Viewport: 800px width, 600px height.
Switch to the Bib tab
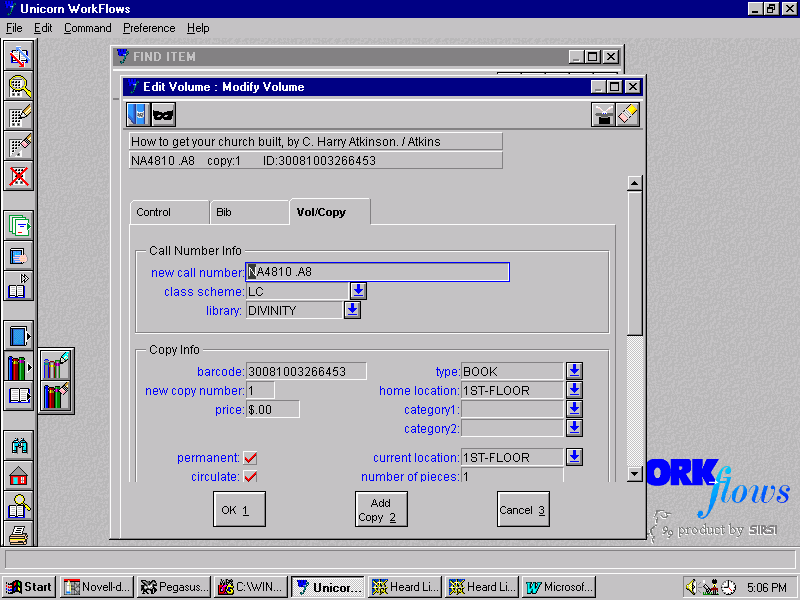(x=249, y=212)
